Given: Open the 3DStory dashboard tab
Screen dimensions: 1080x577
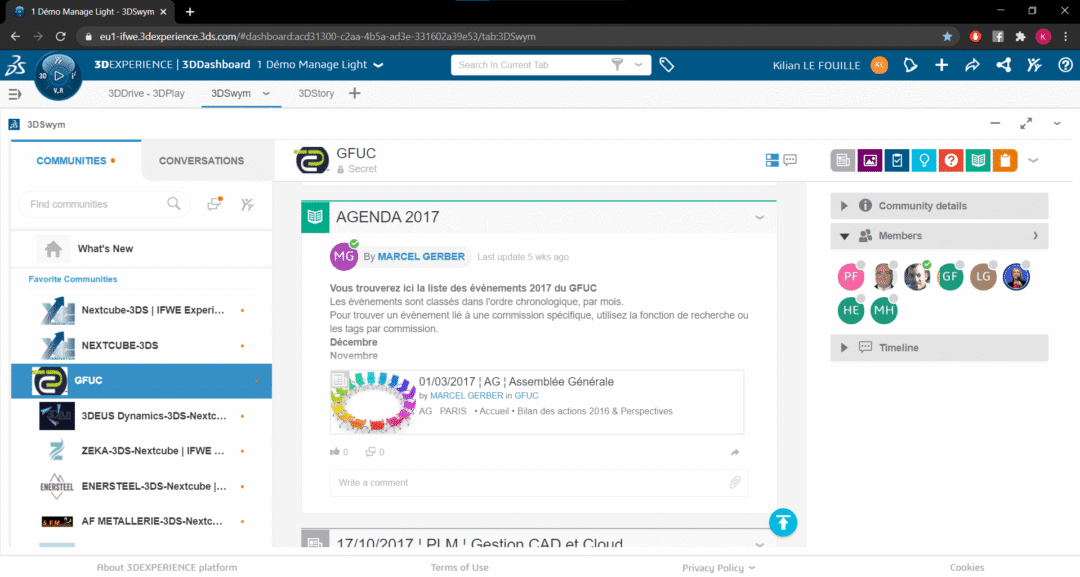Looking at the screenshot, I should pos(316,94).
